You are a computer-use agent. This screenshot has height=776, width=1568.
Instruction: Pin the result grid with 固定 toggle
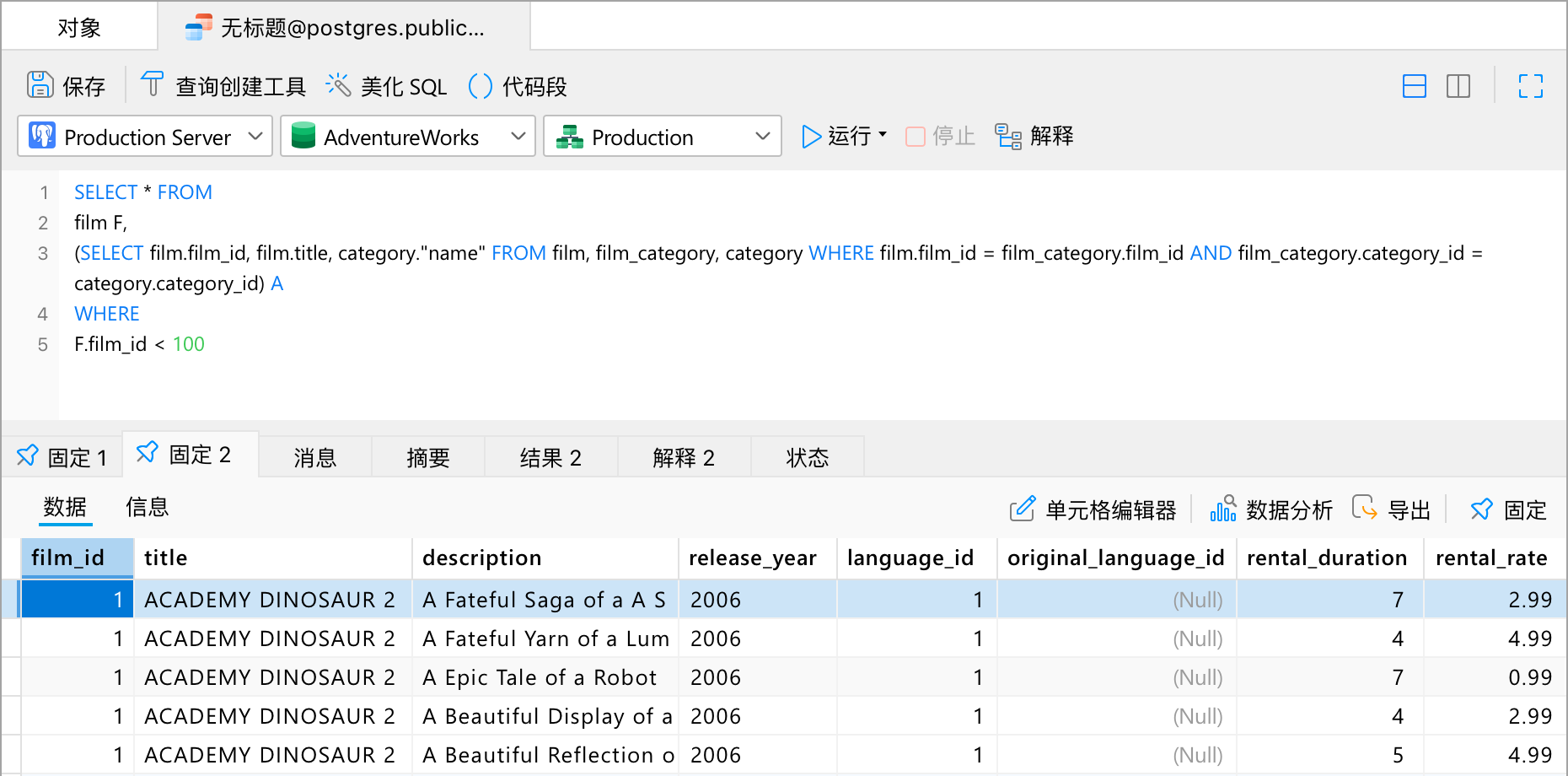(x=1481, y=509)
